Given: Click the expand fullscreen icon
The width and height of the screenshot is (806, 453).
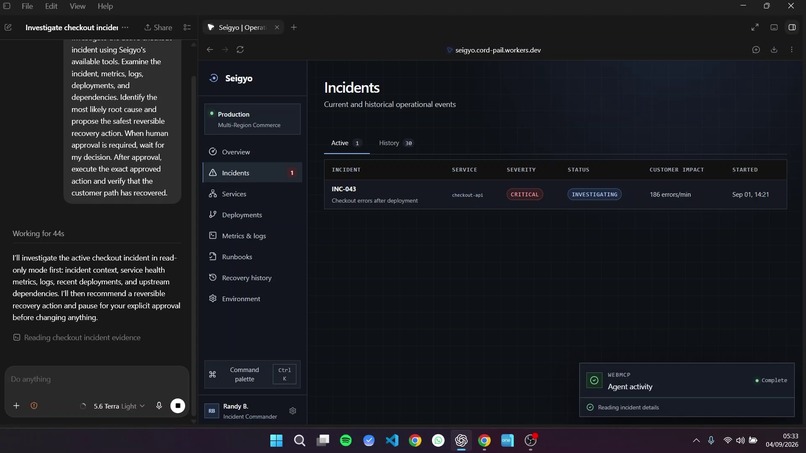Looking at the screenshot, I should click(755, 27).
